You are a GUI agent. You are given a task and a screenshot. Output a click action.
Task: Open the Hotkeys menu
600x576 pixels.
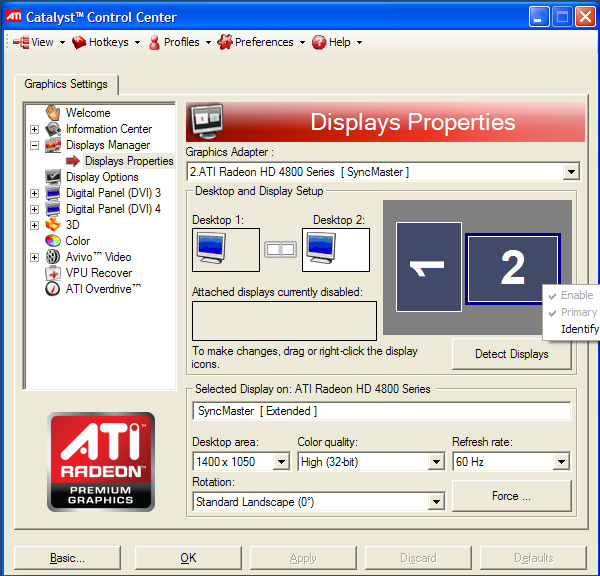tap(106, 42)
